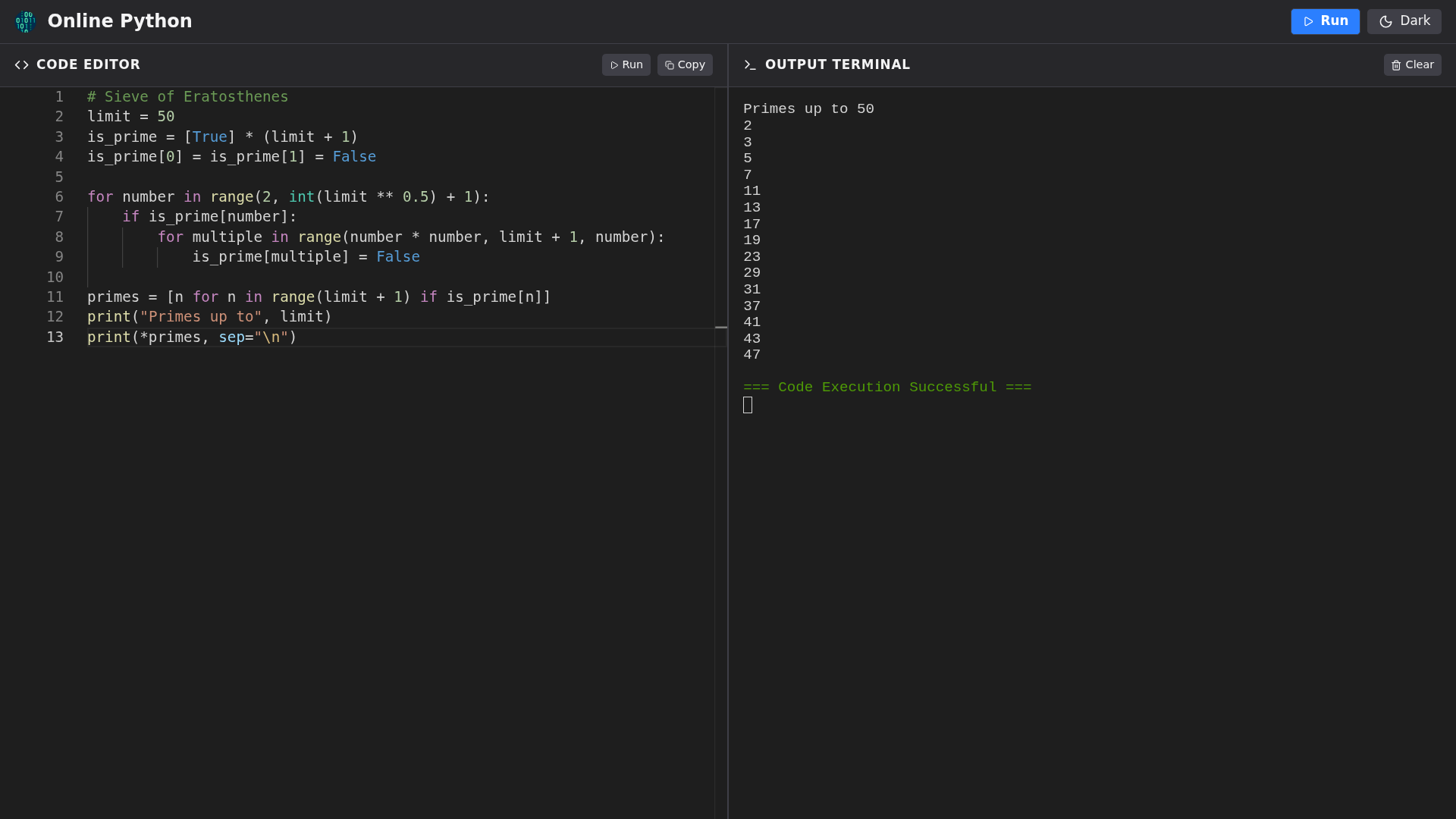Viewport: 1456px width, 819px height.
Task: Click 'Code Execution Successful' message
Action: (x=887, y=388)
